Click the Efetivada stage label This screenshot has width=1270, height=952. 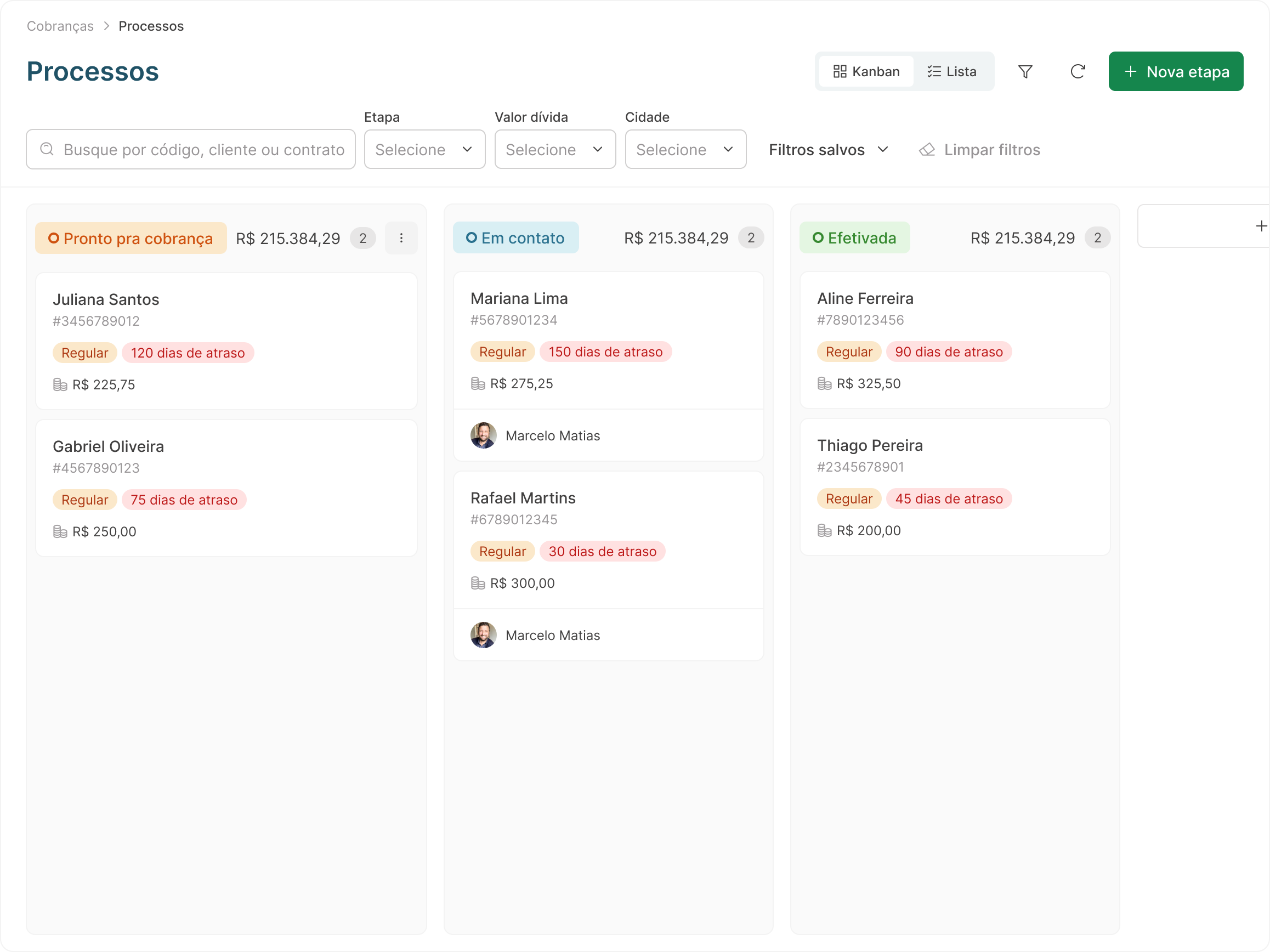point(854,237)
